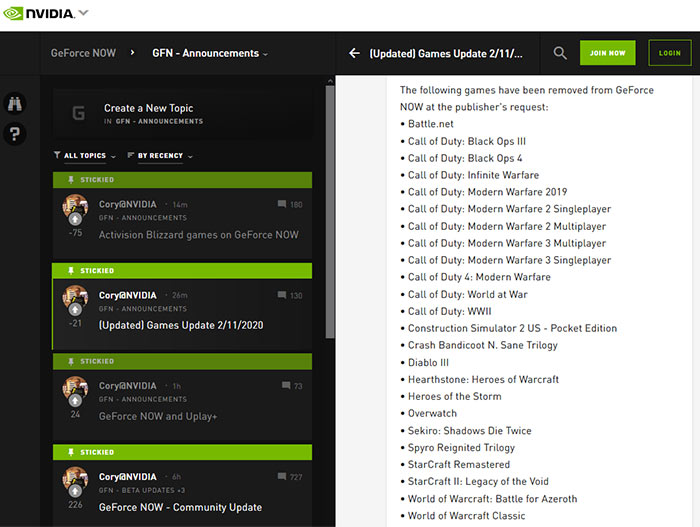This screenshot has width=700, height=527.
Task: Open Activision Blizzard games on GeForce NOW topic
Action: coord(199,234)
